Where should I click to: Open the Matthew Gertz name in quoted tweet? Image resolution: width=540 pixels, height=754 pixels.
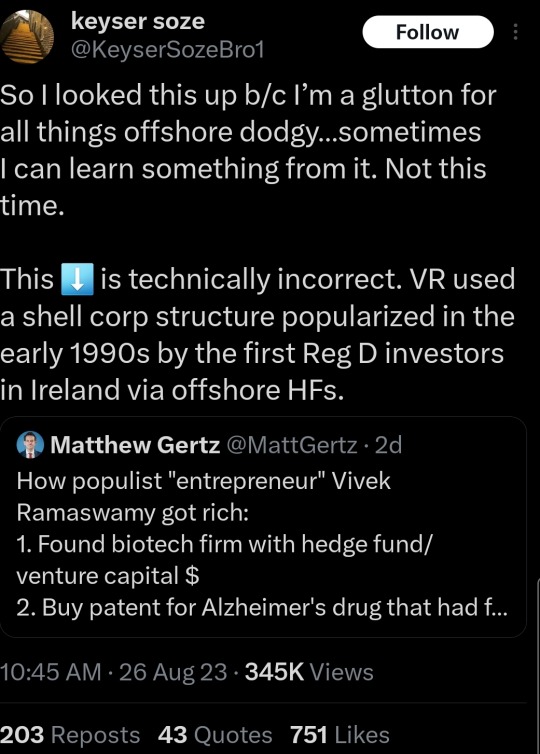[135, 445]
